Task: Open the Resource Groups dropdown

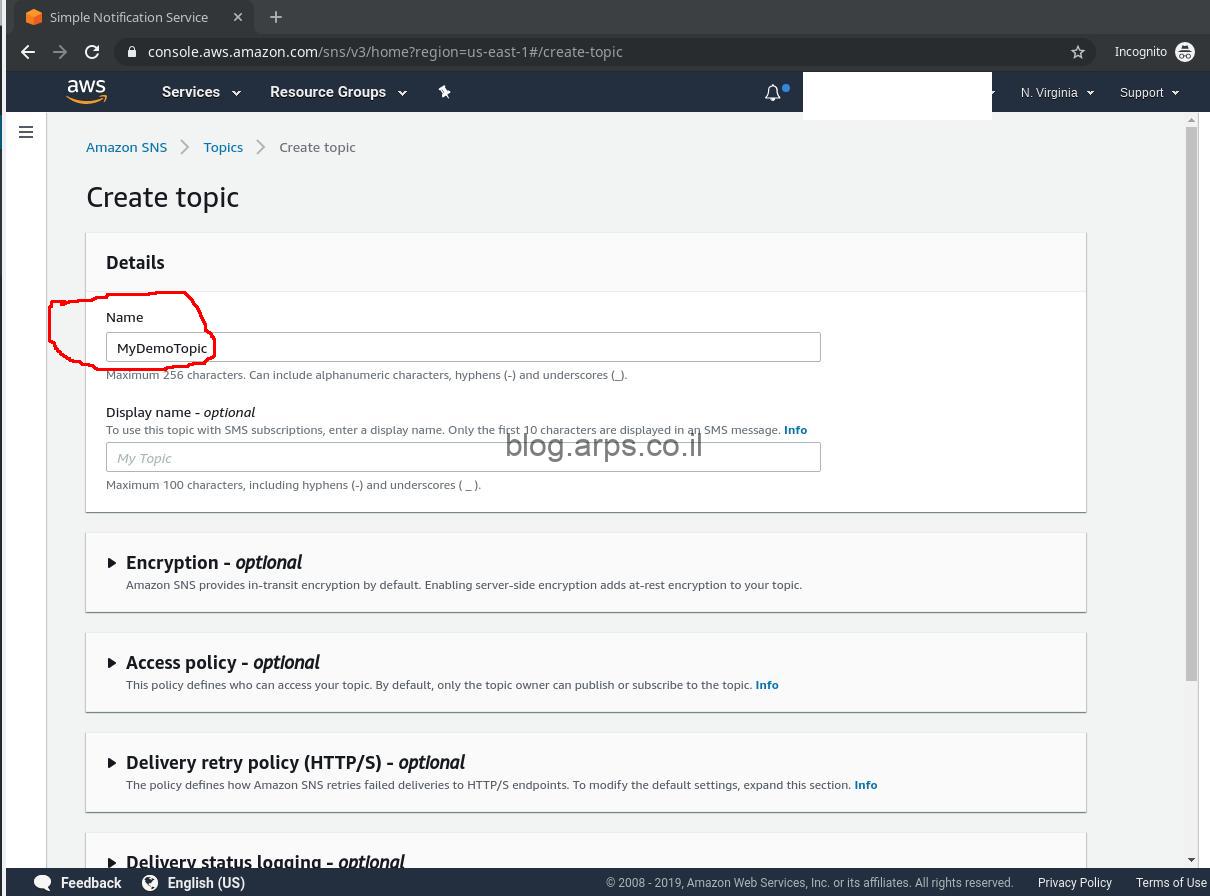Action: (338, 92)
